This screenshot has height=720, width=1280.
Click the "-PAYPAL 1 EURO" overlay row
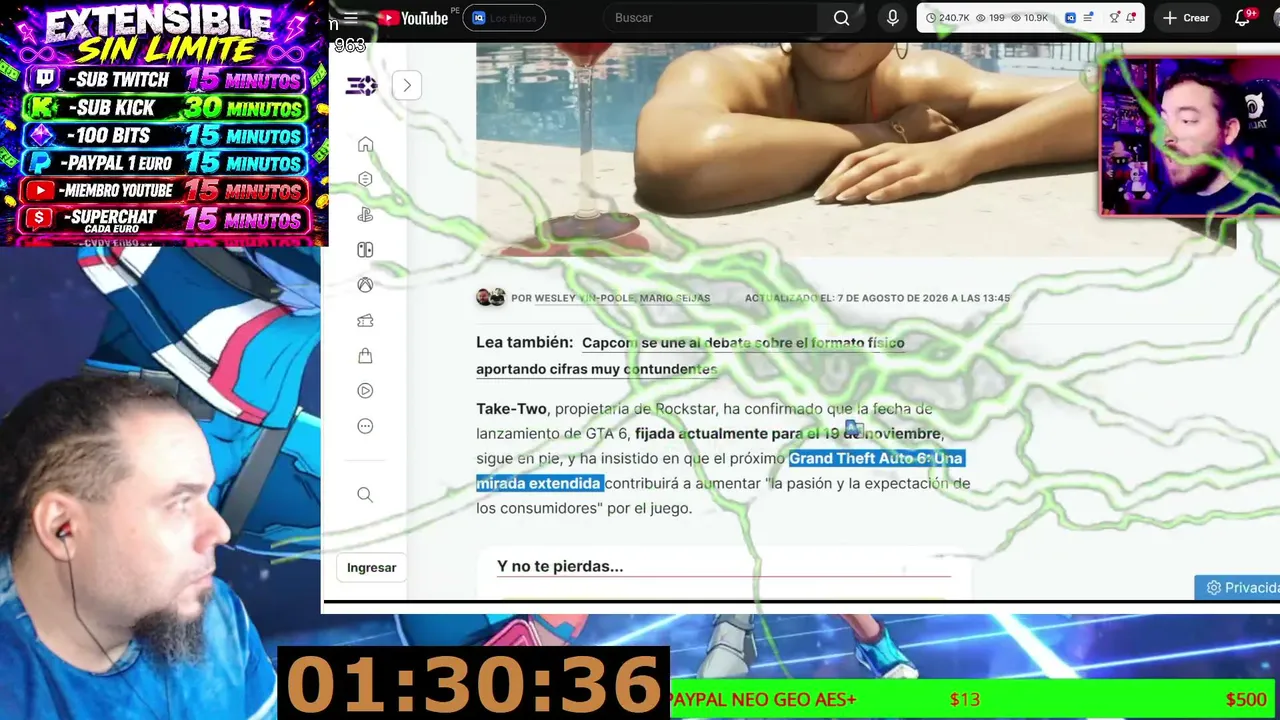tap(165, 163)
